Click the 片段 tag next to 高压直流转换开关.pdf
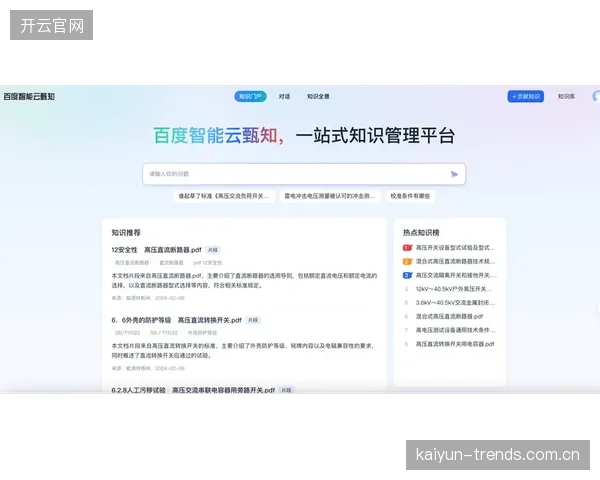Viewport: 600px width, 480px height. click(x=253, y=320)
